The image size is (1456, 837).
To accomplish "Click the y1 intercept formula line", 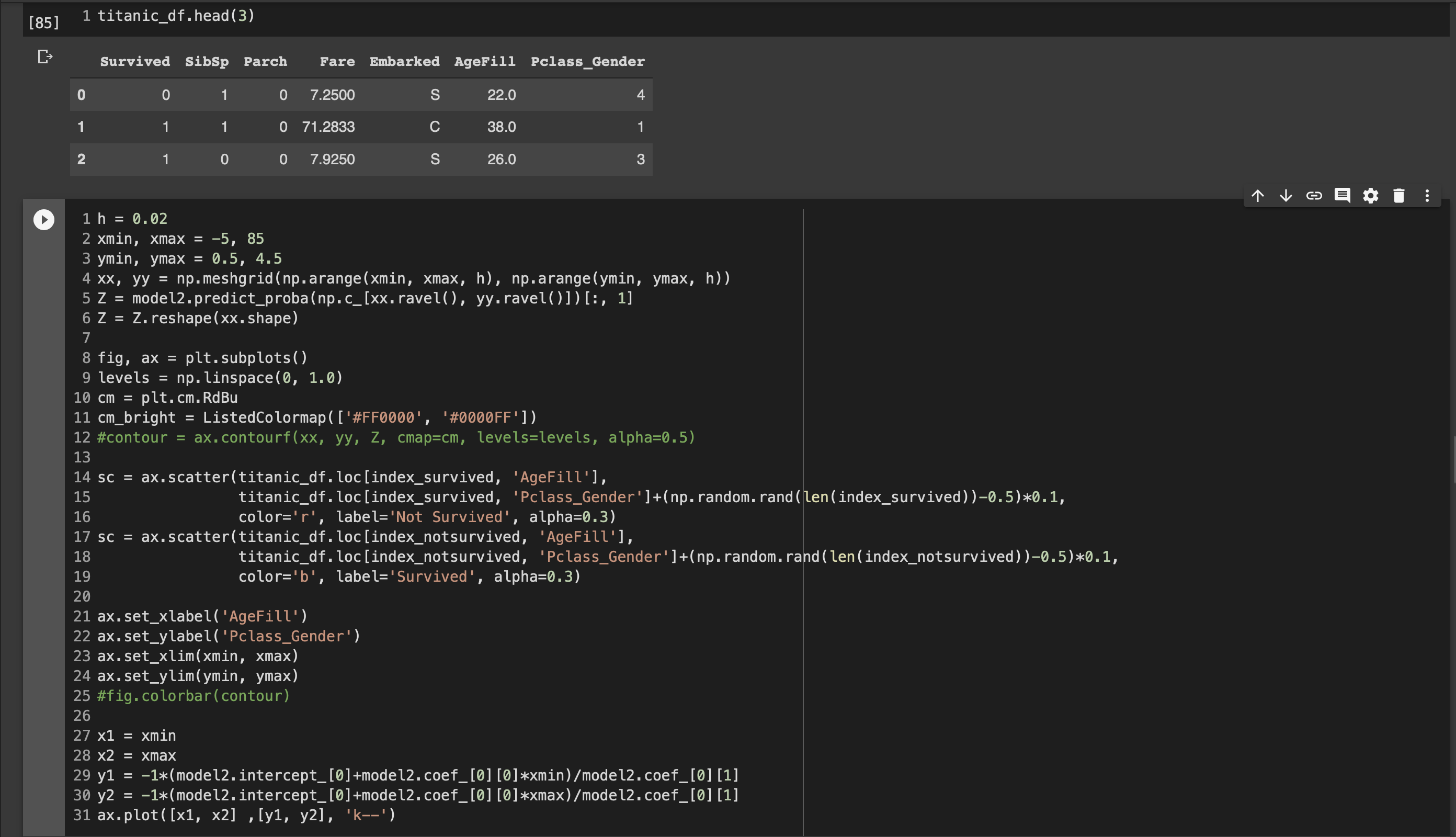I will point(418,775).
